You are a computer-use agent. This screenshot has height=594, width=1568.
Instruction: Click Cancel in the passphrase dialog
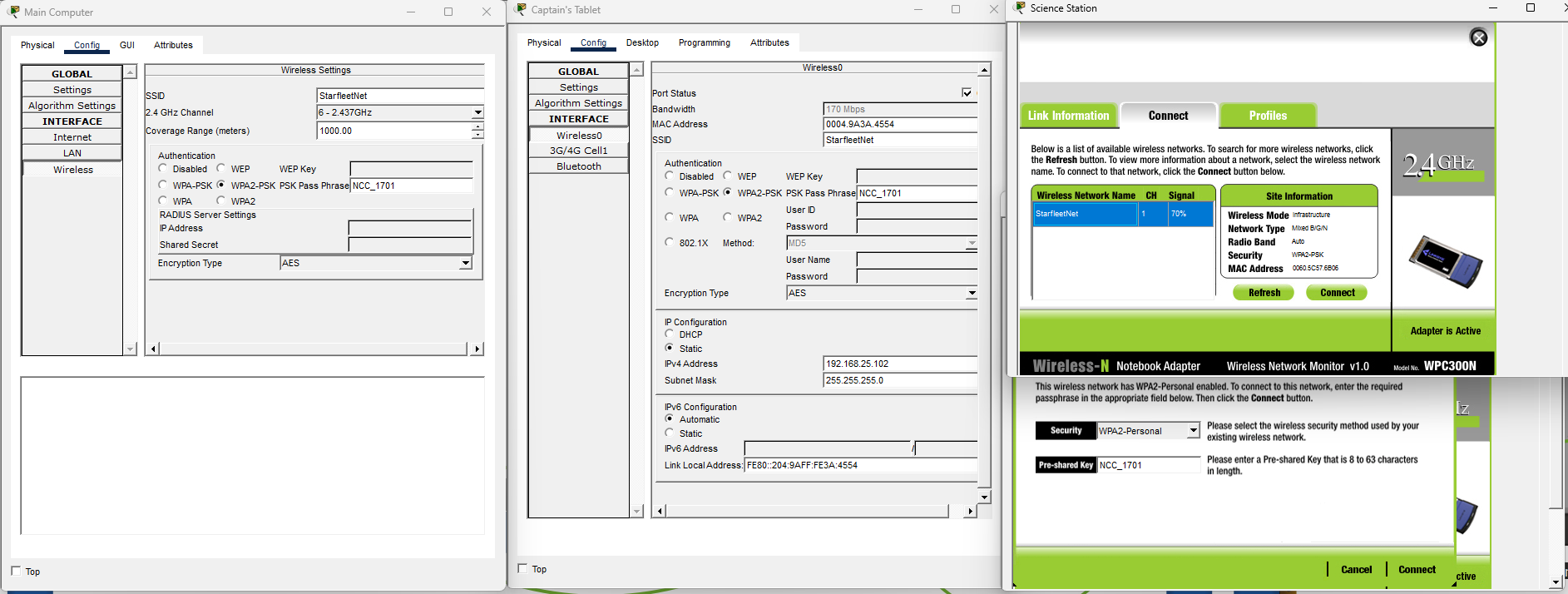(1356, 570)
